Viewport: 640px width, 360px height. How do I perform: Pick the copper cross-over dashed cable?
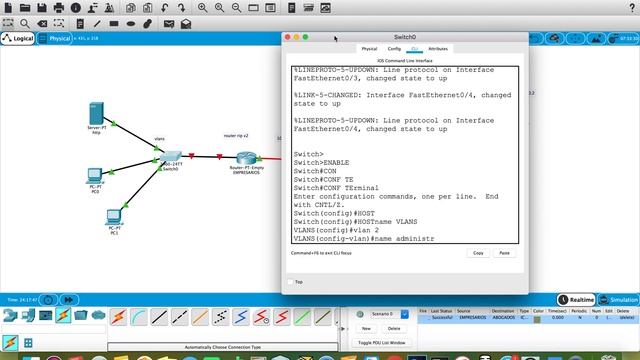180,317
